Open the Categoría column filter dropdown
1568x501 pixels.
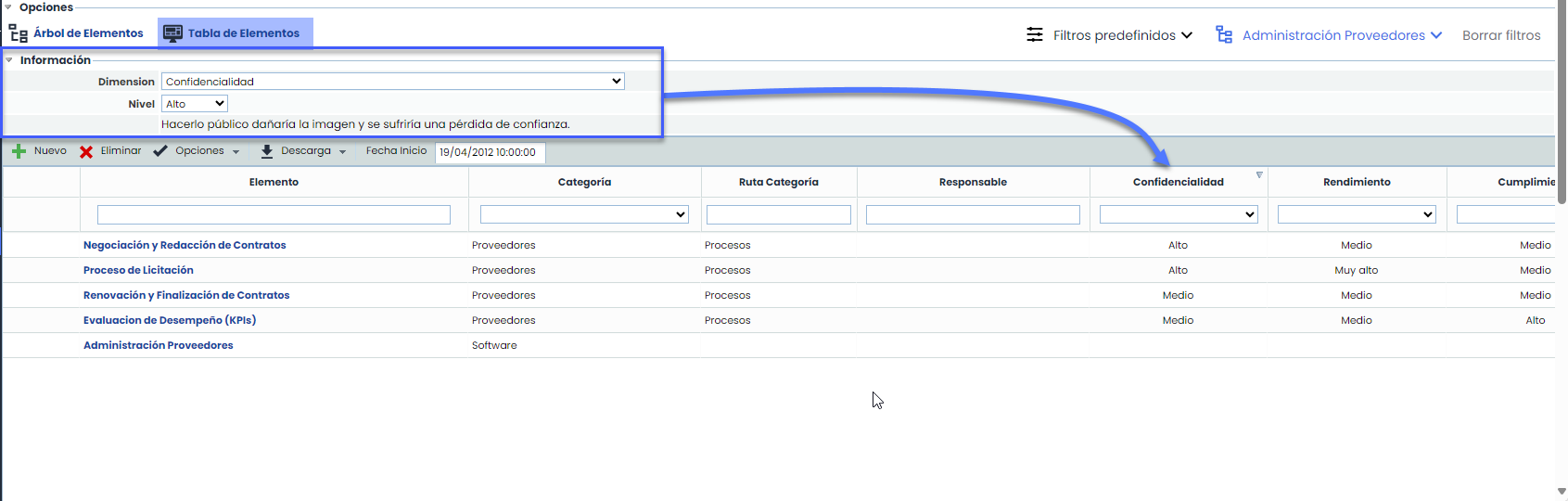(x=584, y=214)
